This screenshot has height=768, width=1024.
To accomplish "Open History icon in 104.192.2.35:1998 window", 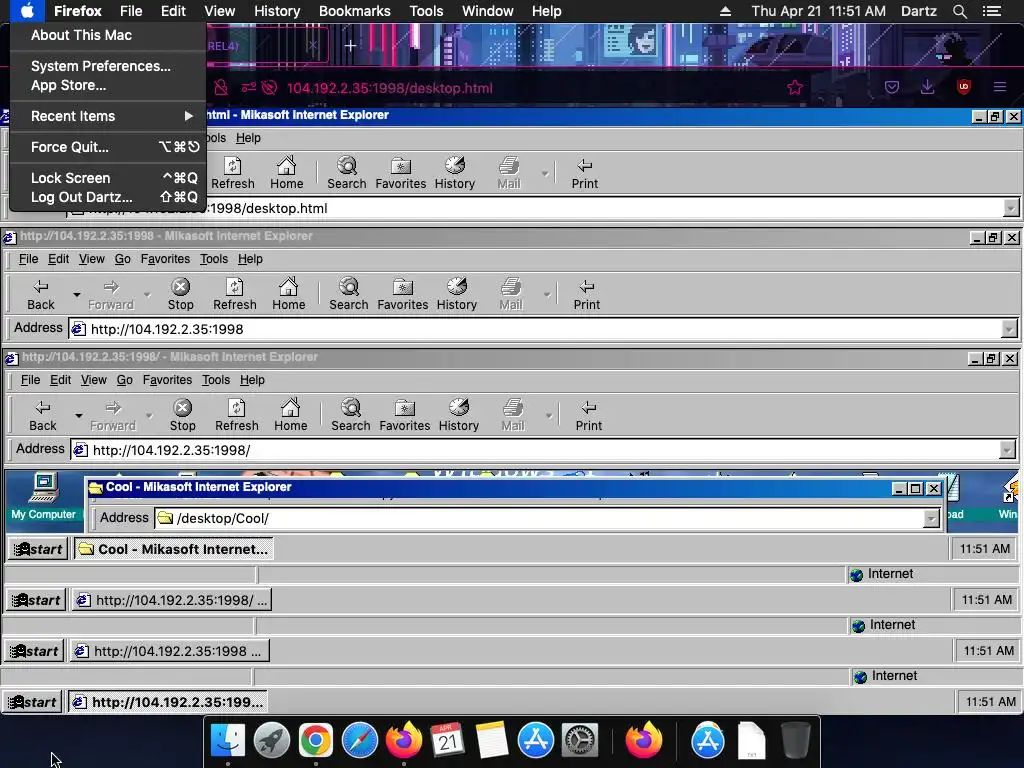I will point(456,295).
